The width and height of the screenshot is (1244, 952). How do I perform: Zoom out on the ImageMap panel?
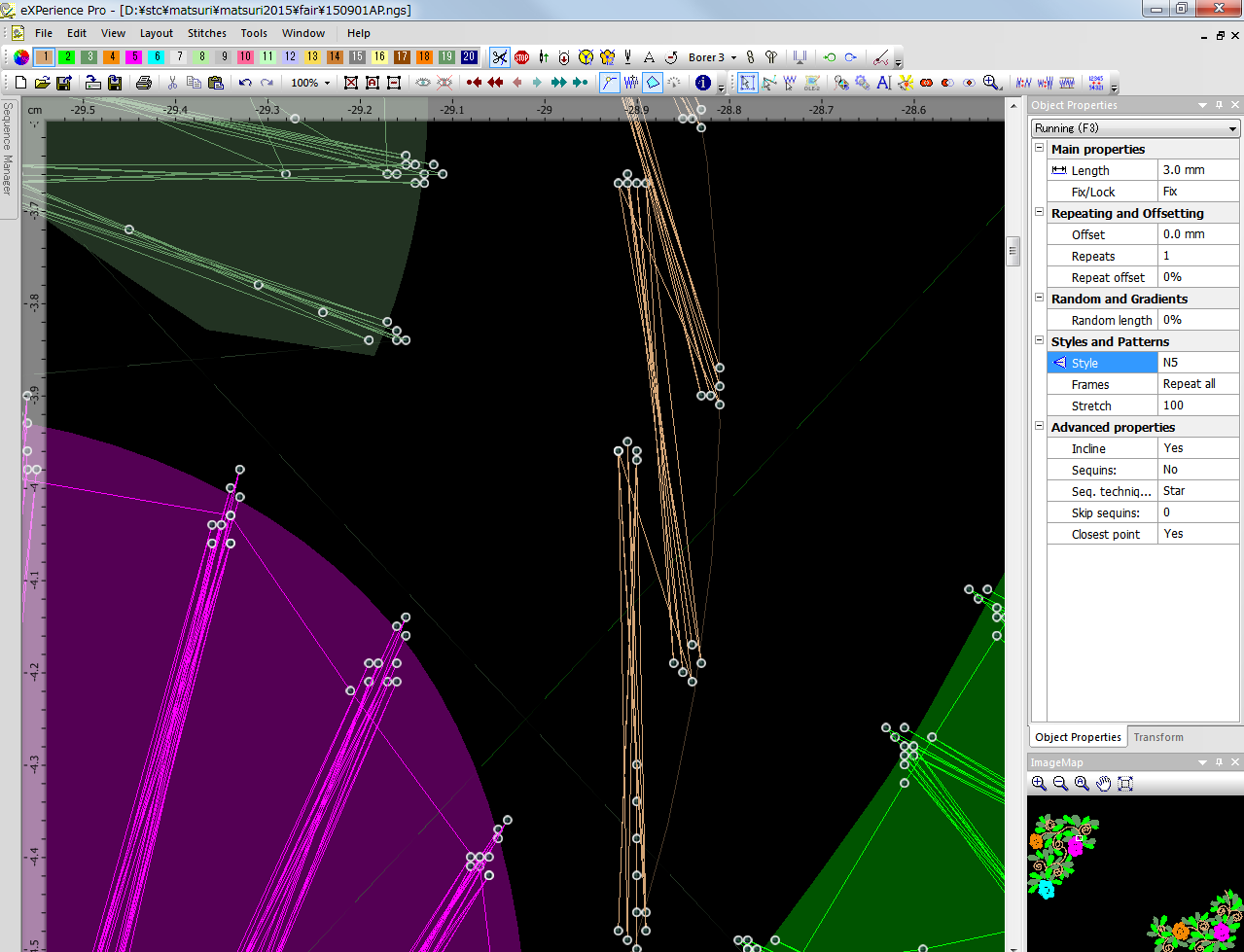coord(1061,783)
